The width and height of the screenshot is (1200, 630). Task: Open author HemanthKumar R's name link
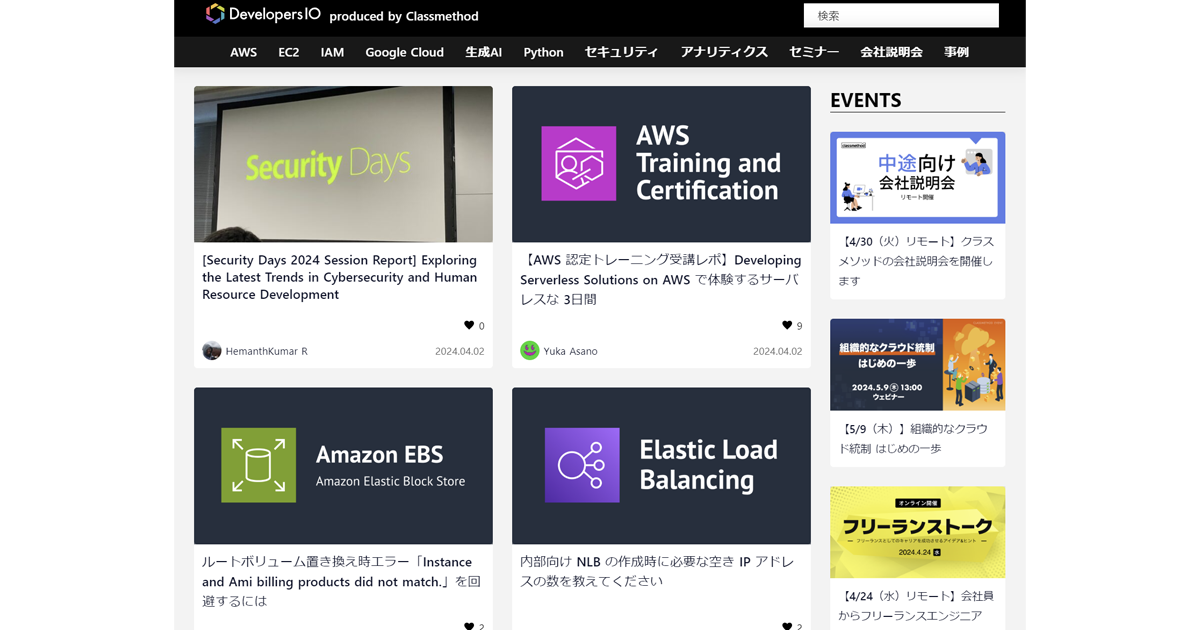(x=267, y=351)
